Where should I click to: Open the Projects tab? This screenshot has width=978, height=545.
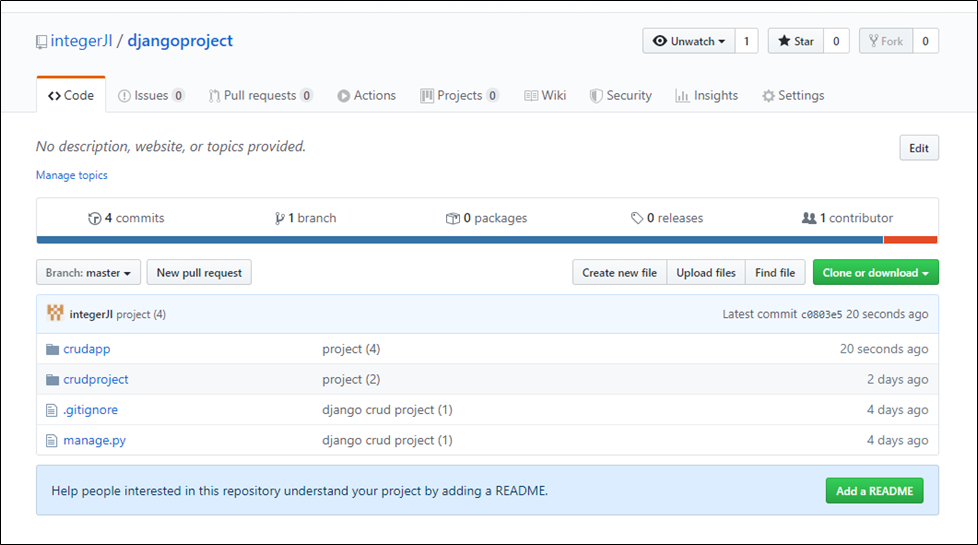[x=460, y=95]
